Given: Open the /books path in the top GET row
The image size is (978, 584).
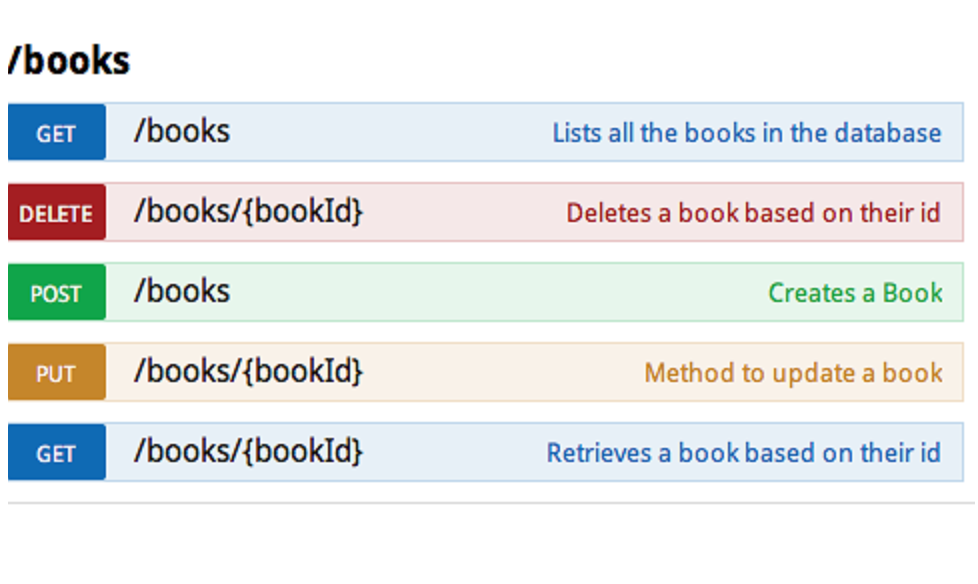Looking at the screenshot, I should click(182, 131).
